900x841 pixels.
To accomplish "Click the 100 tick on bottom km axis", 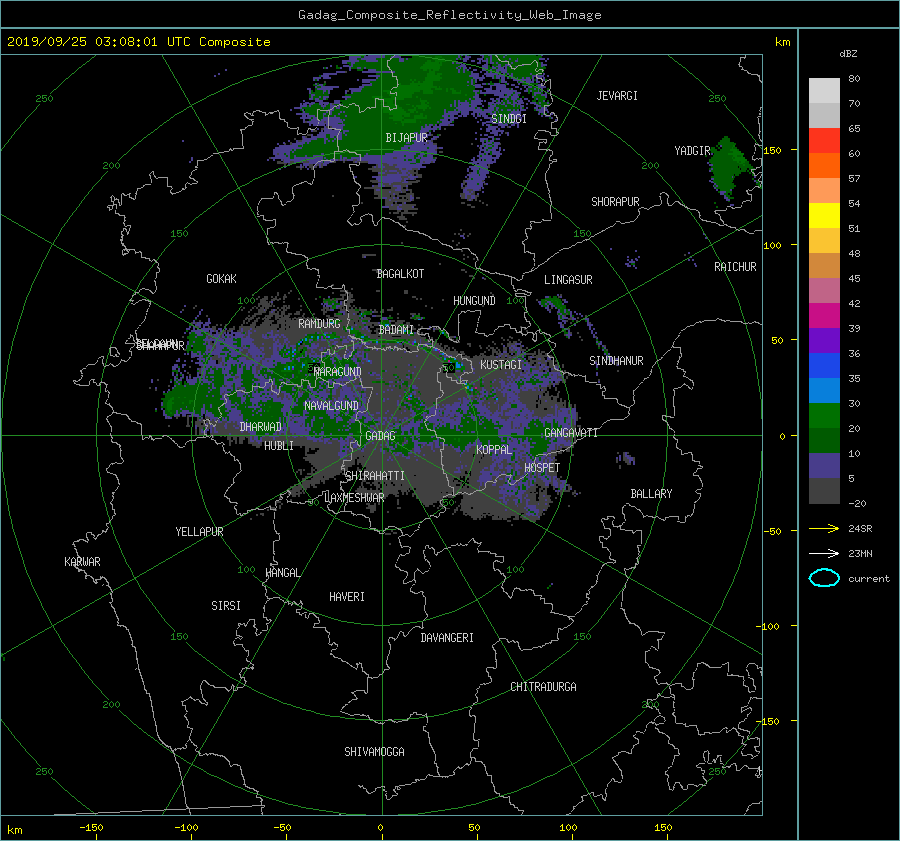I will [x=568, y=828].
